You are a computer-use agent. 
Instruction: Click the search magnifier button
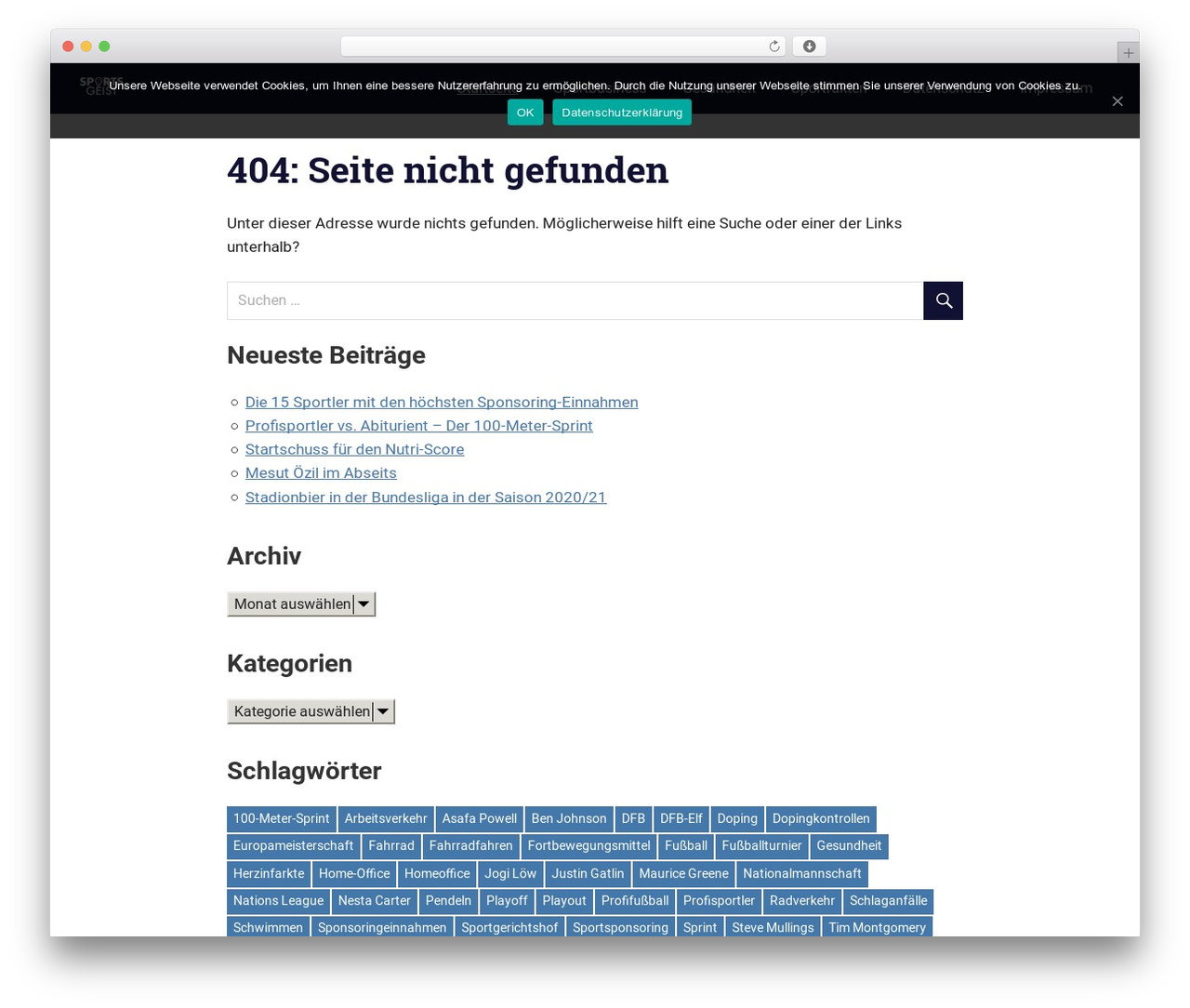click(943, 300)
